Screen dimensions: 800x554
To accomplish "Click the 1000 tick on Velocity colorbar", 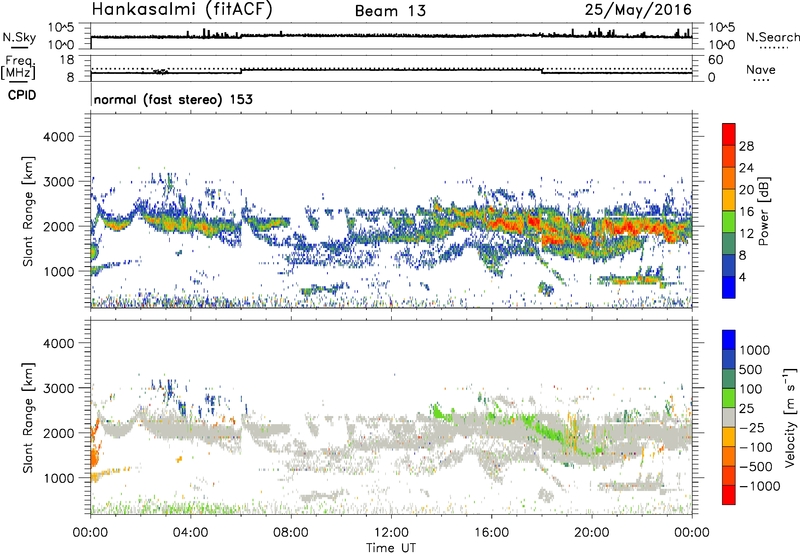I will pos(755,350).
